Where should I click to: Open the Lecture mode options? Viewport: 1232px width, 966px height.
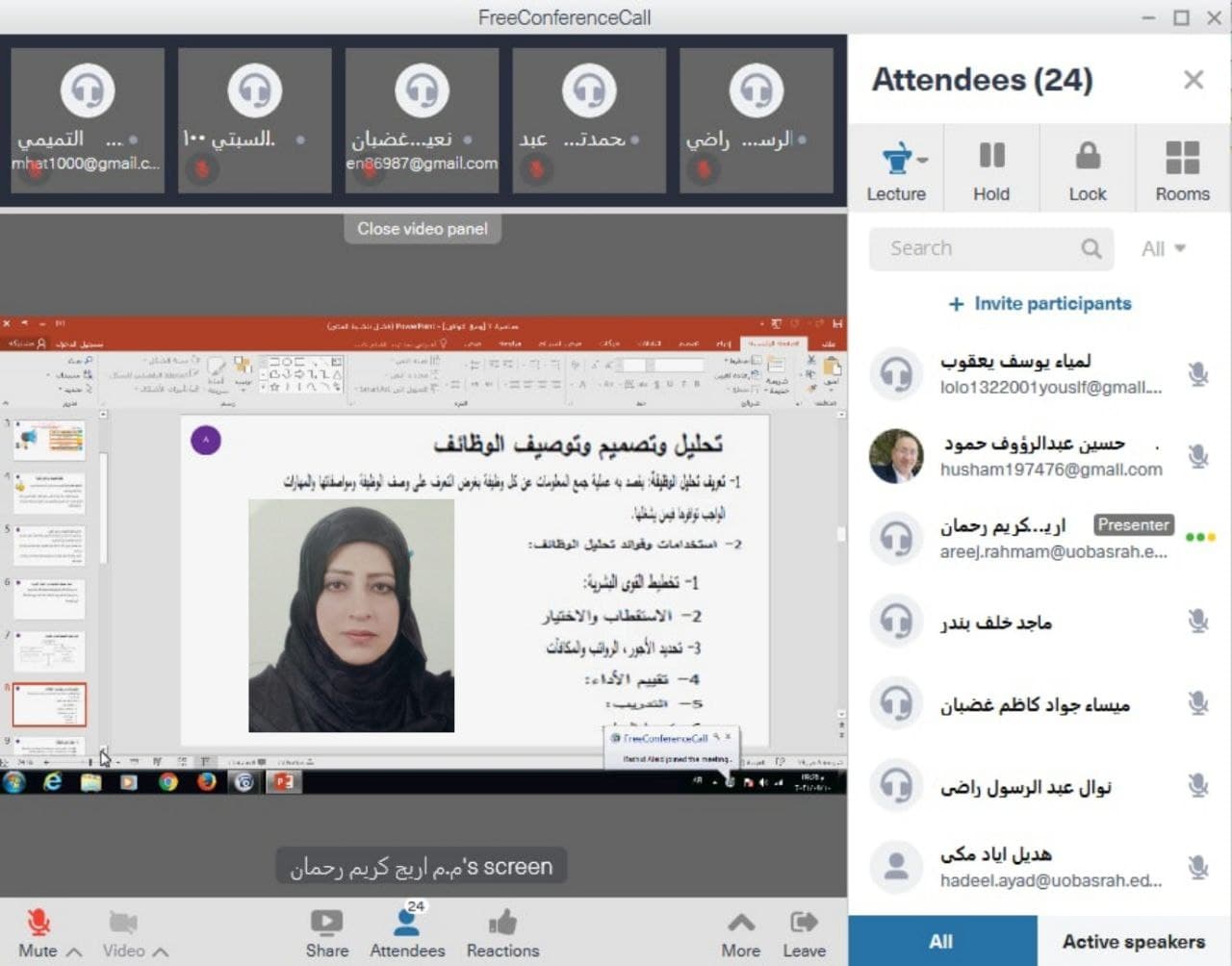point(896,171)
